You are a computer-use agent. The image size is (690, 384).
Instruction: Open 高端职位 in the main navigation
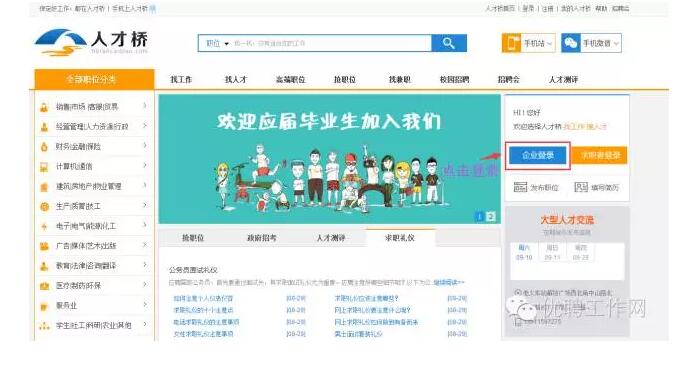click(x=290, y=80)
